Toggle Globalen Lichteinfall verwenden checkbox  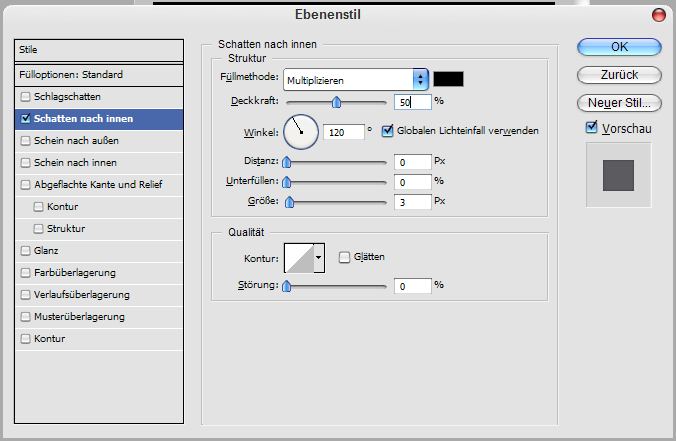[388, 130]
